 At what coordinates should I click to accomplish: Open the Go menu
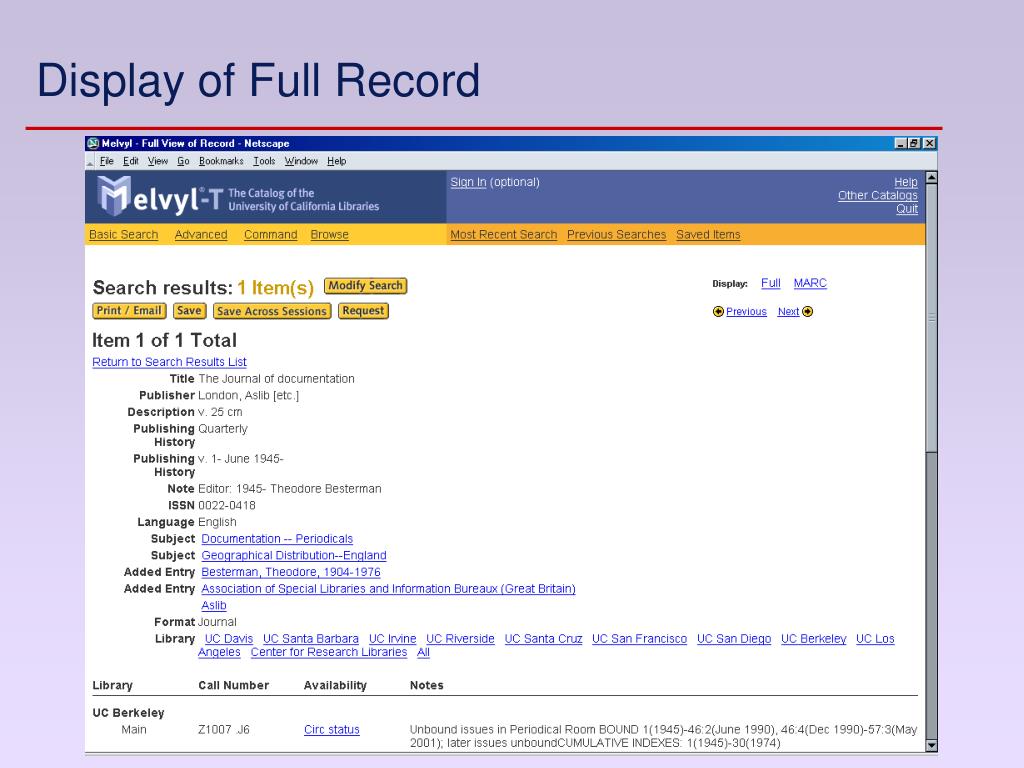tap(183, 161)
